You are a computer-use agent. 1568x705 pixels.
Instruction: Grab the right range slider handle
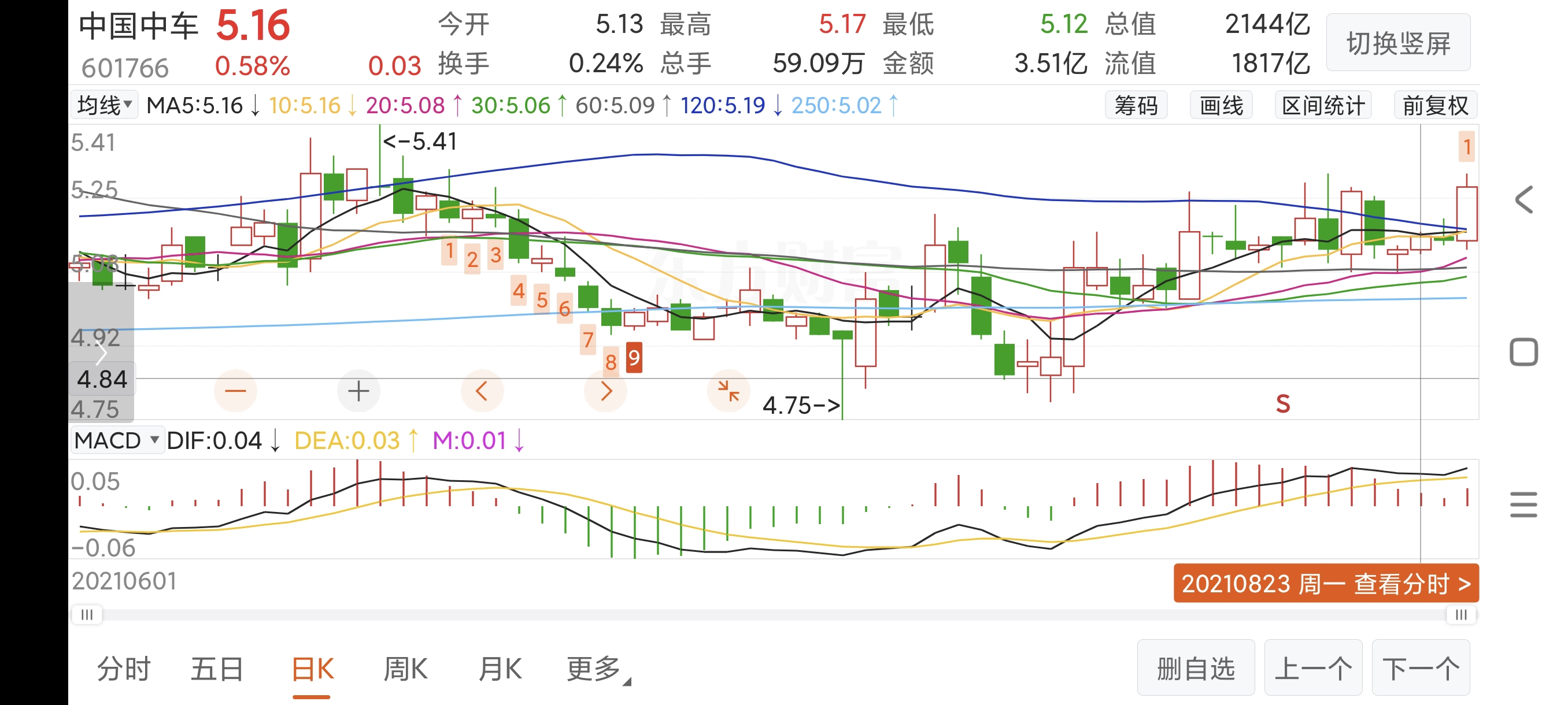[1461, 615]
